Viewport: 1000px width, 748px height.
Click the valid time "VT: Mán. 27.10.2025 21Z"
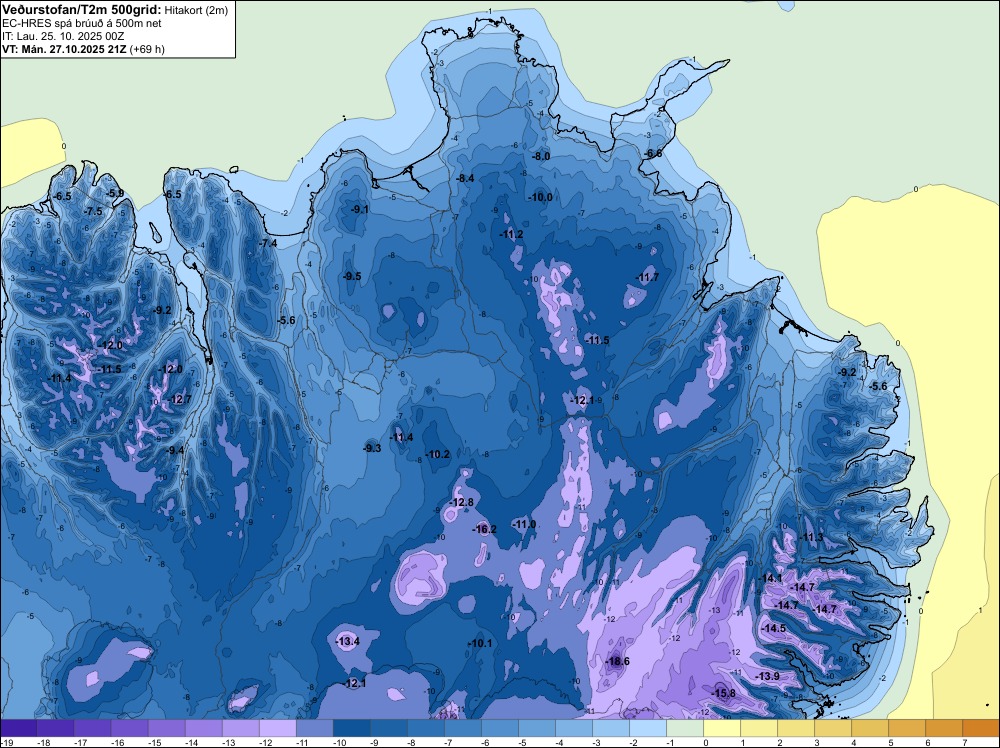pyautogui.click(x=64, y=49)
